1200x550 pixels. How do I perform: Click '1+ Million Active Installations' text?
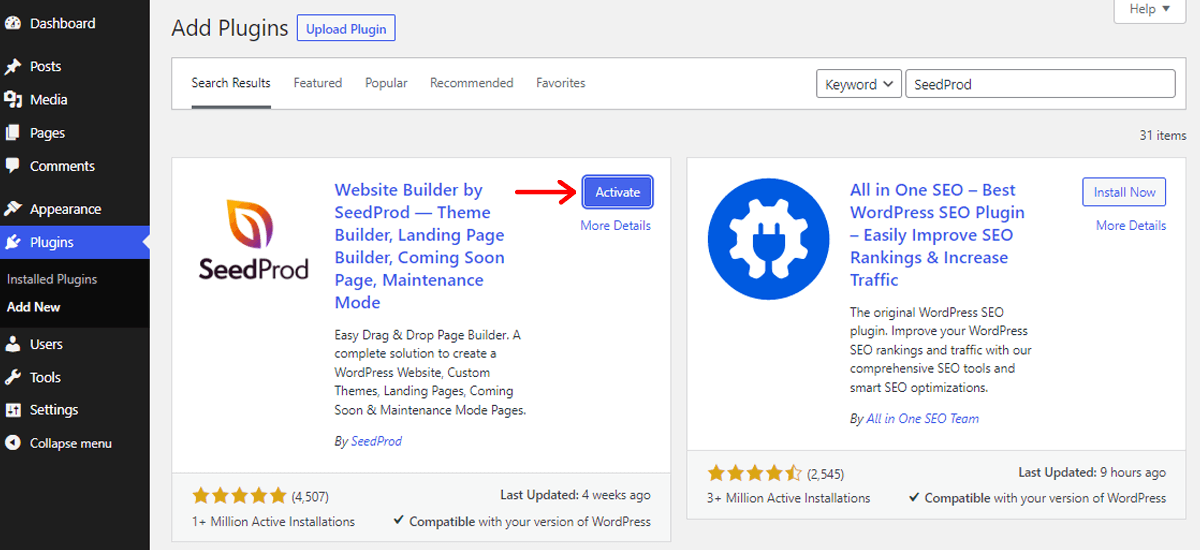click(x=273, y=521)
